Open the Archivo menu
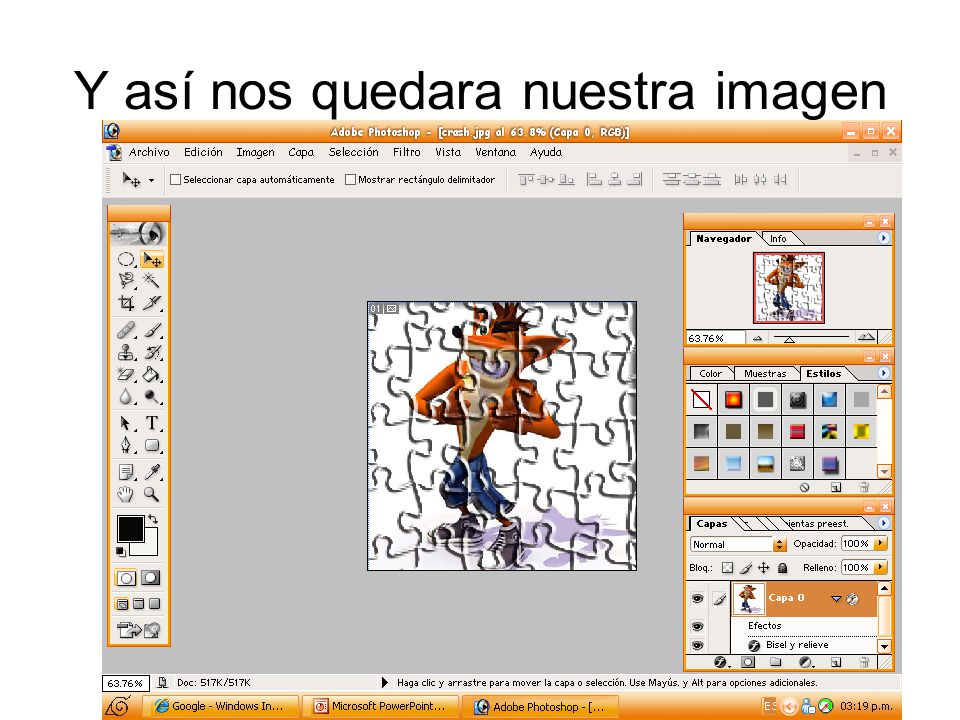The image size is (960, 720). [149, 152]
